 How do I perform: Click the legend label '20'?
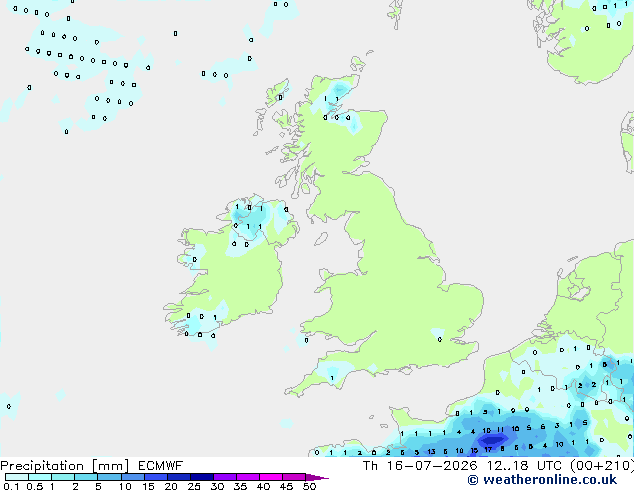coord(171,486)
